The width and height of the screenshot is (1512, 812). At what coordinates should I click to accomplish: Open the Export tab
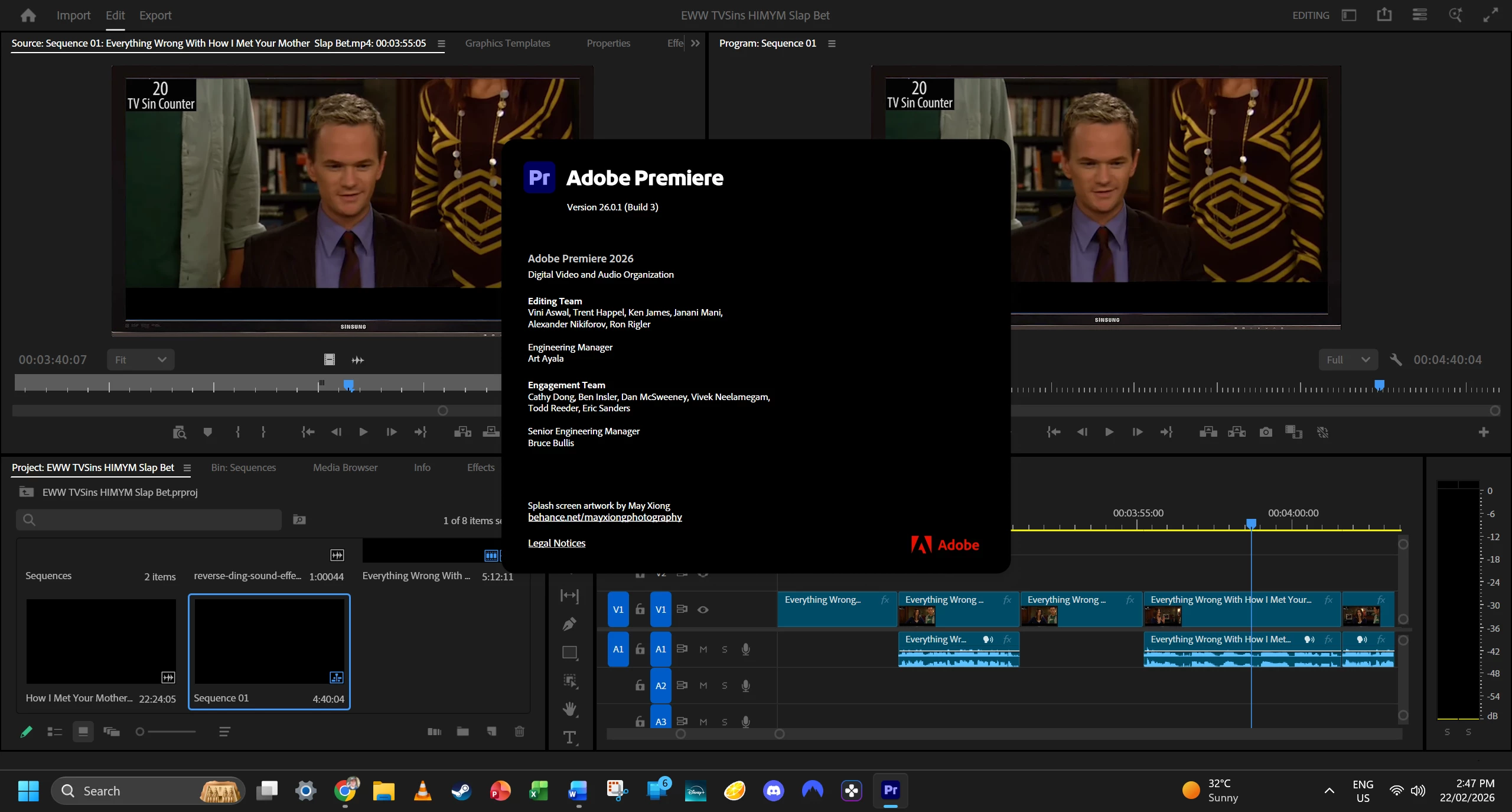(155, 15)
